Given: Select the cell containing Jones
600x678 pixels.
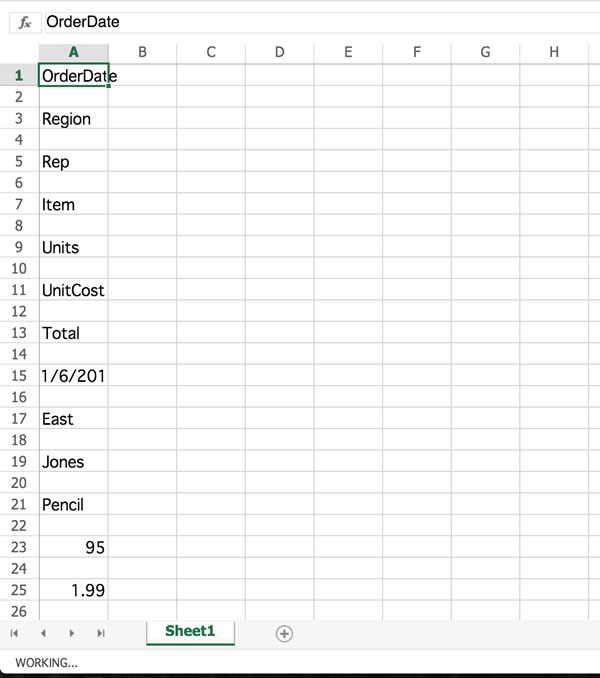Looking at the screenshot, I should tap(73, 461).
